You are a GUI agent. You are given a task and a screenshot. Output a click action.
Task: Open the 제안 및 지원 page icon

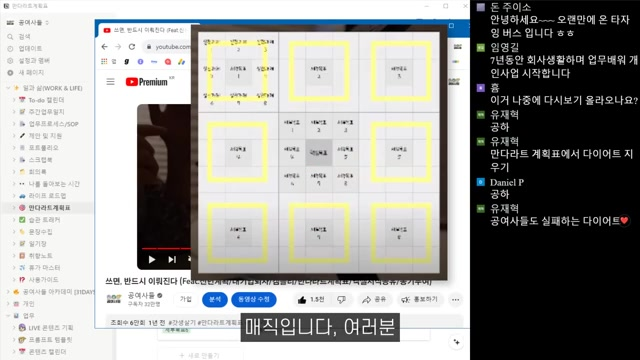(x=22, y=136)
